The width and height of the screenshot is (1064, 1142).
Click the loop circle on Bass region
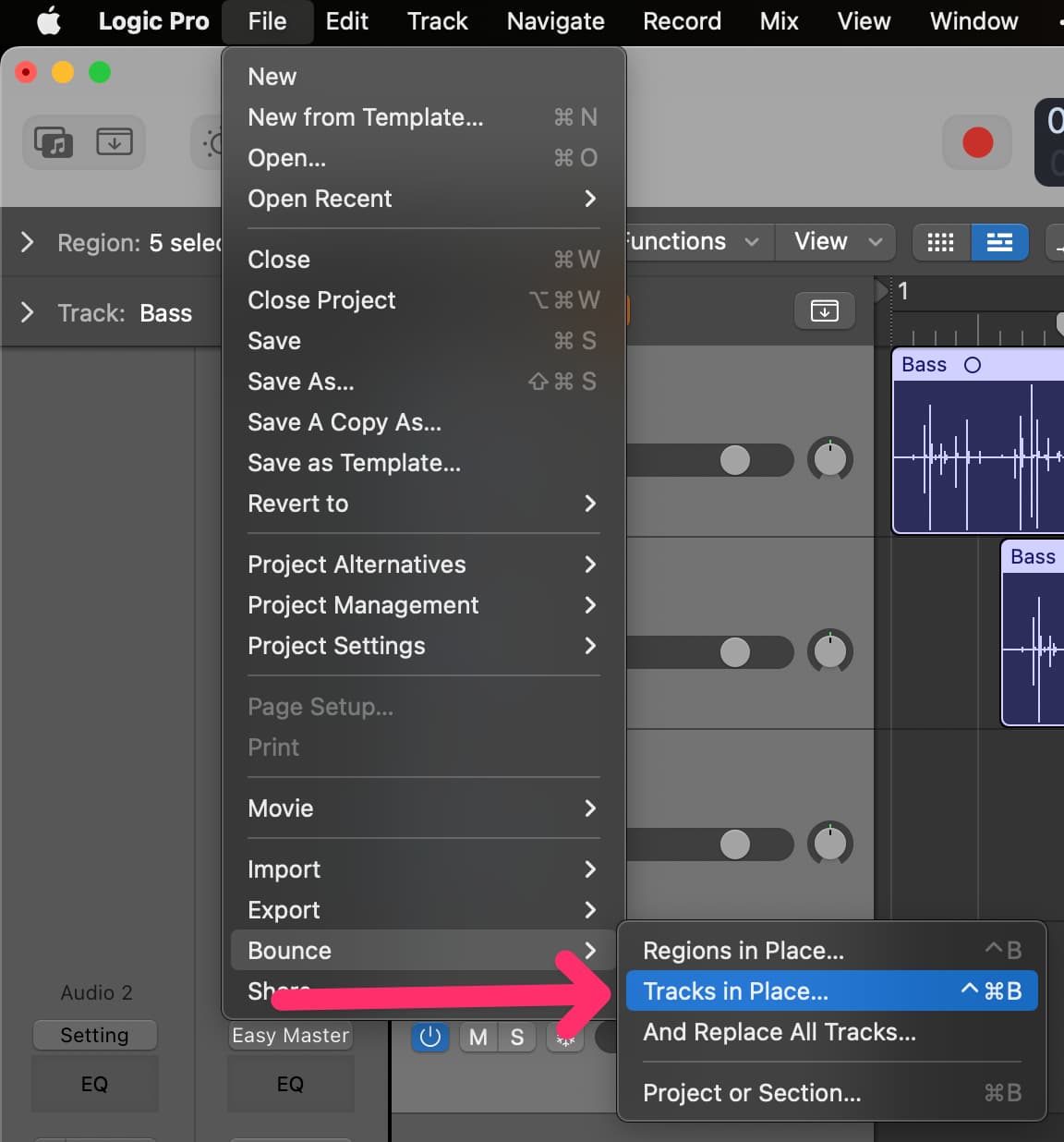[x=973, y=365]
